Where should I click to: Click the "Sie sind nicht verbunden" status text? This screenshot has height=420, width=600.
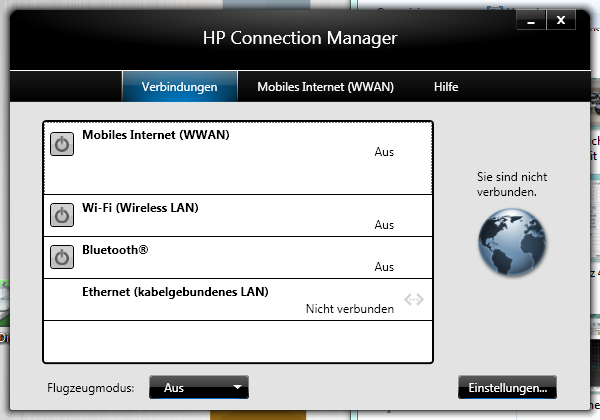tap(512, 184)
